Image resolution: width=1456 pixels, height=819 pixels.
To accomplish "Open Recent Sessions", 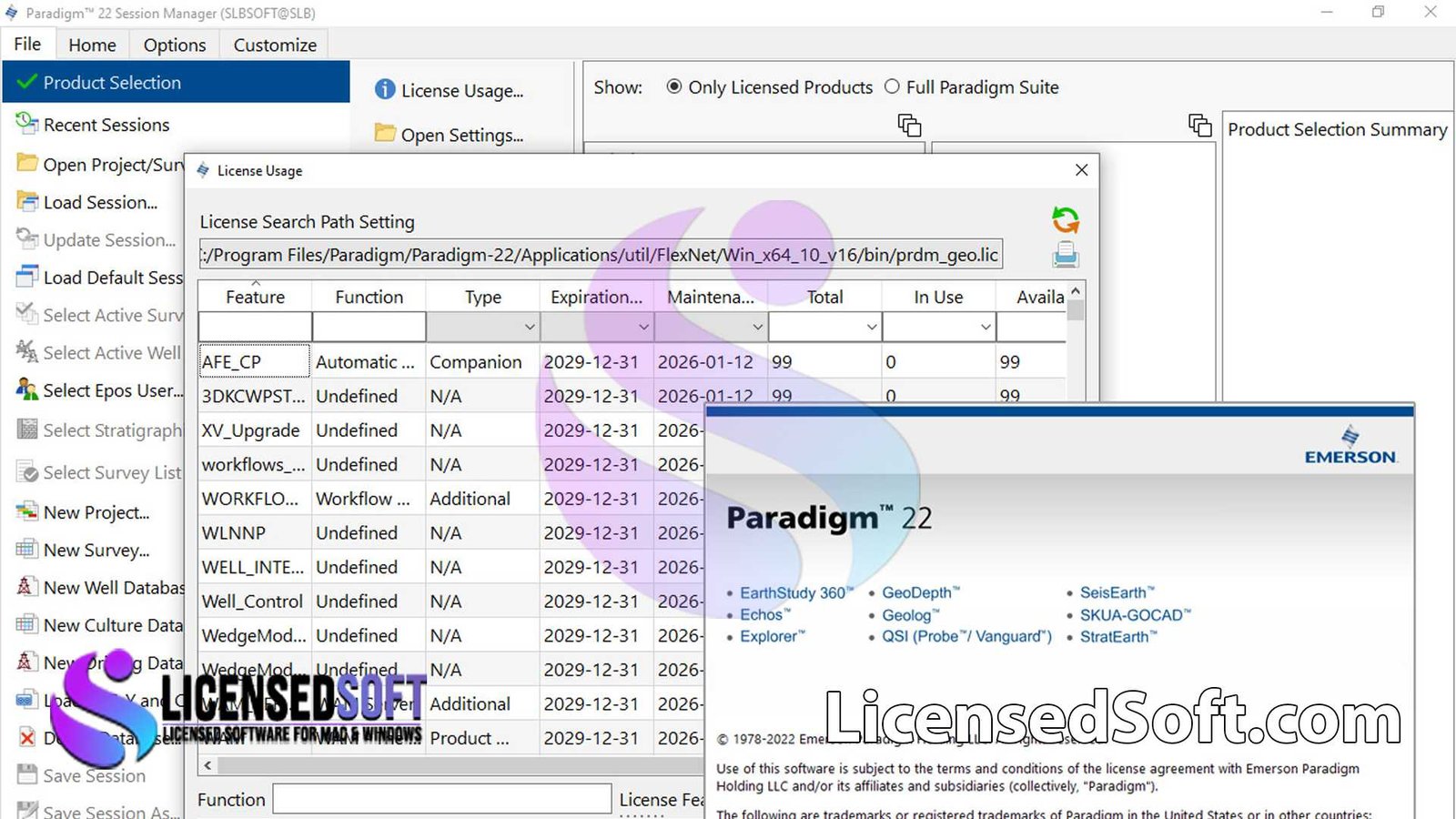I will pyautogui.click(x=106, y=125).
